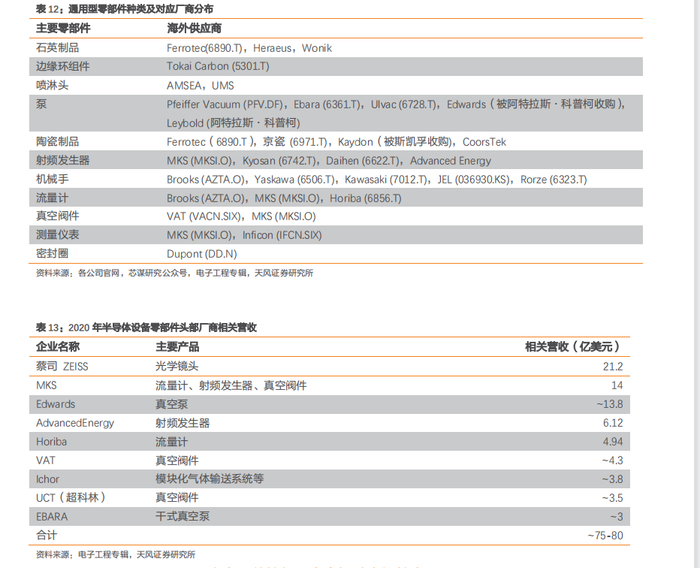Click the Yaskawa, Kawasaki, Rorze supplier cell

(x=377, y=180)
